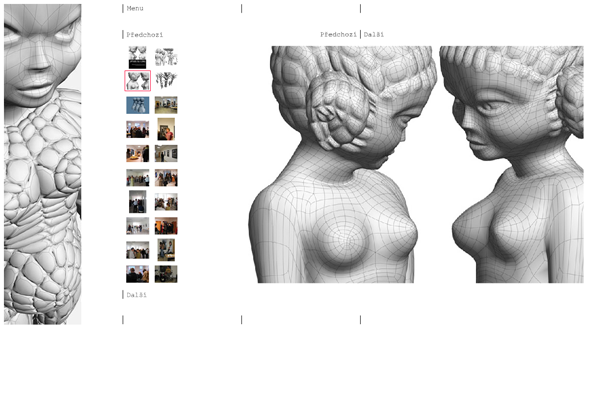Open the bottom-right thumbnail in the grid

pyautogui.click(x=166, y=274)
